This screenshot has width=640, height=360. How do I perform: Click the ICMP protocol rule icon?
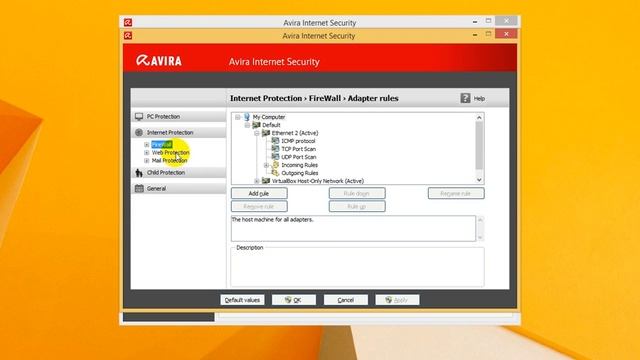click(x=276, y=141)
